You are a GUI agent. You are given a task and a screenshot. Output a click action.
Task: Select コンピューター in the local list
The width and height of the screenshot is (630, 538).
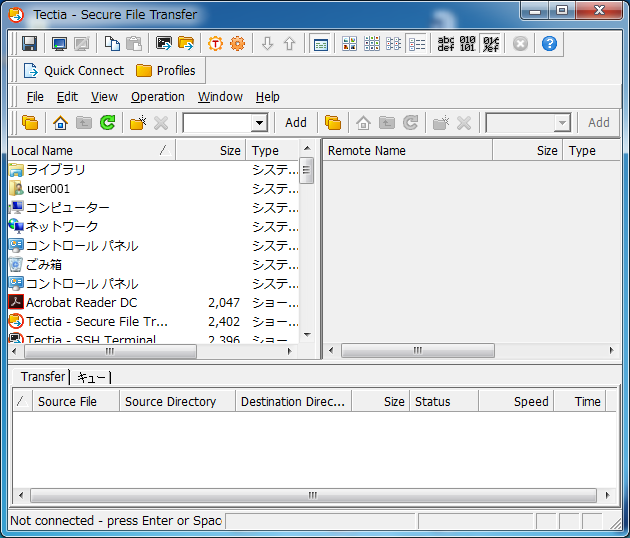point(153,208)
